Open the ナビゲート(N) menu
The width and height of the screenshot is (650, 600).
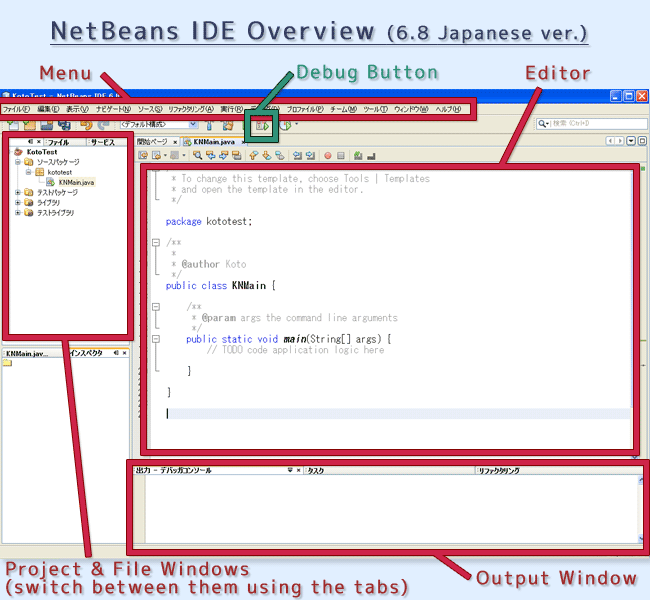coord(113,109)
